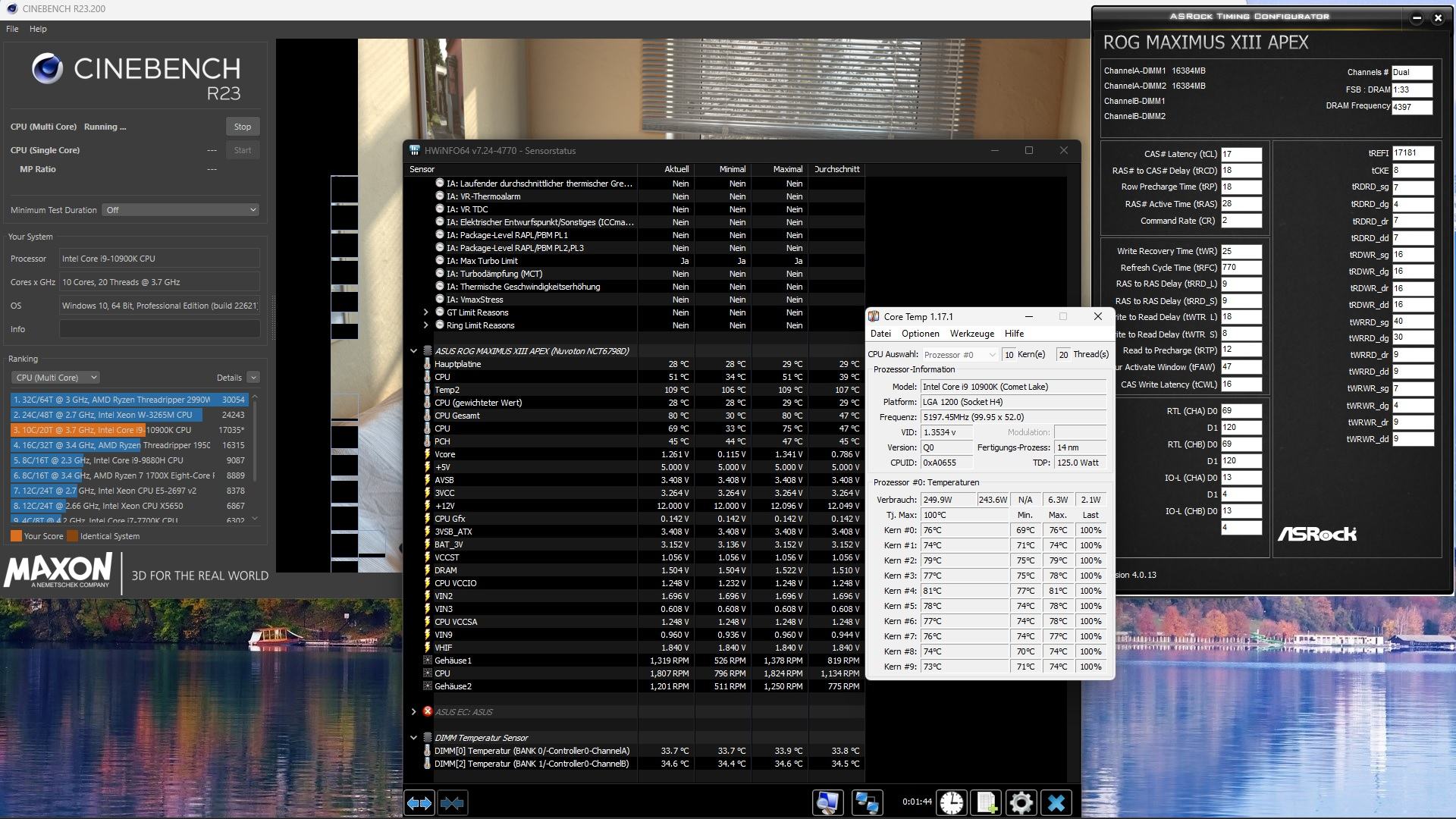Image resolution: width=1456 pixels, height=819 pixels.
Task: Open Prozessor #0 dropdown in Core Temp
Action: pos(959,355)
